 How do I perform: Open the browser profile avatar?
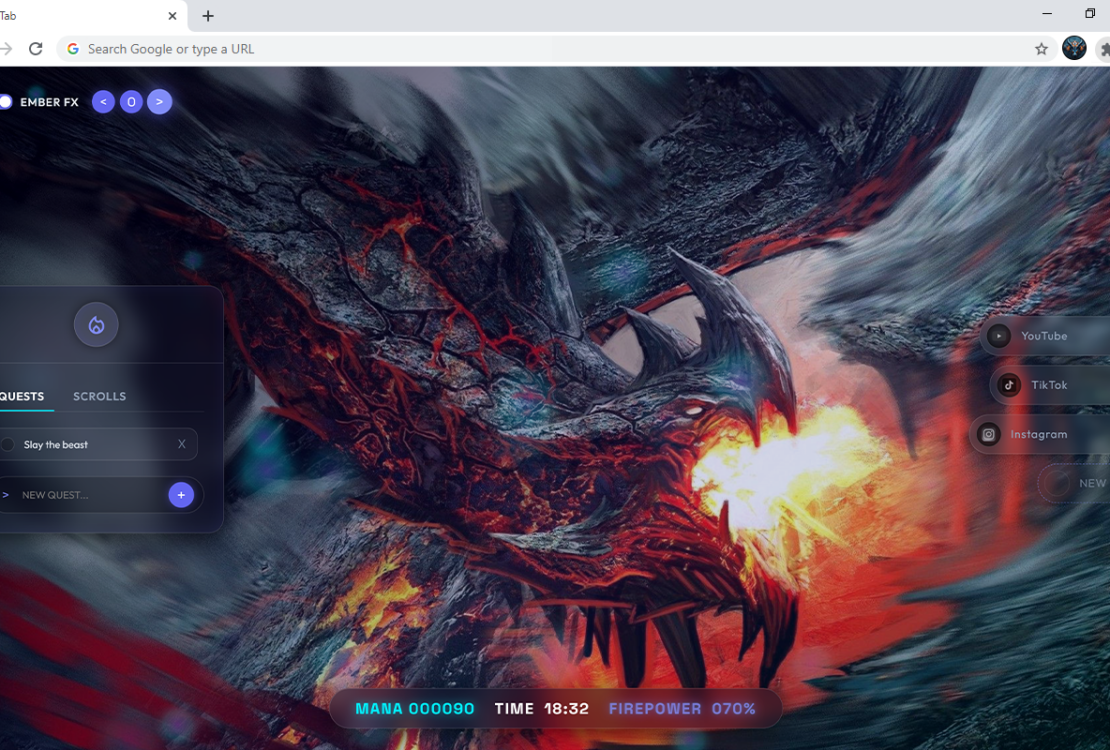pyautogui.click(x=1074, y=48)
